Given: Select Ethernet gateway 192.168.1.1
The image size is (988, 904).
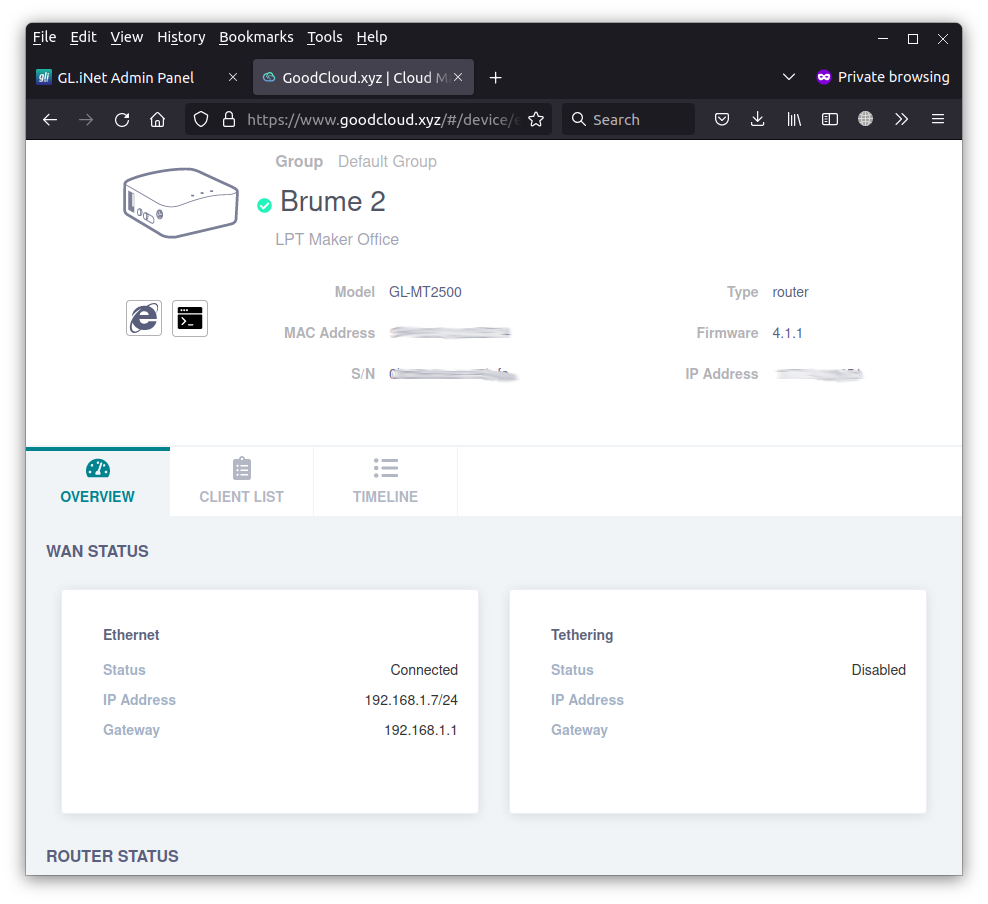Looking at the screenshot, I should (421, 731).
